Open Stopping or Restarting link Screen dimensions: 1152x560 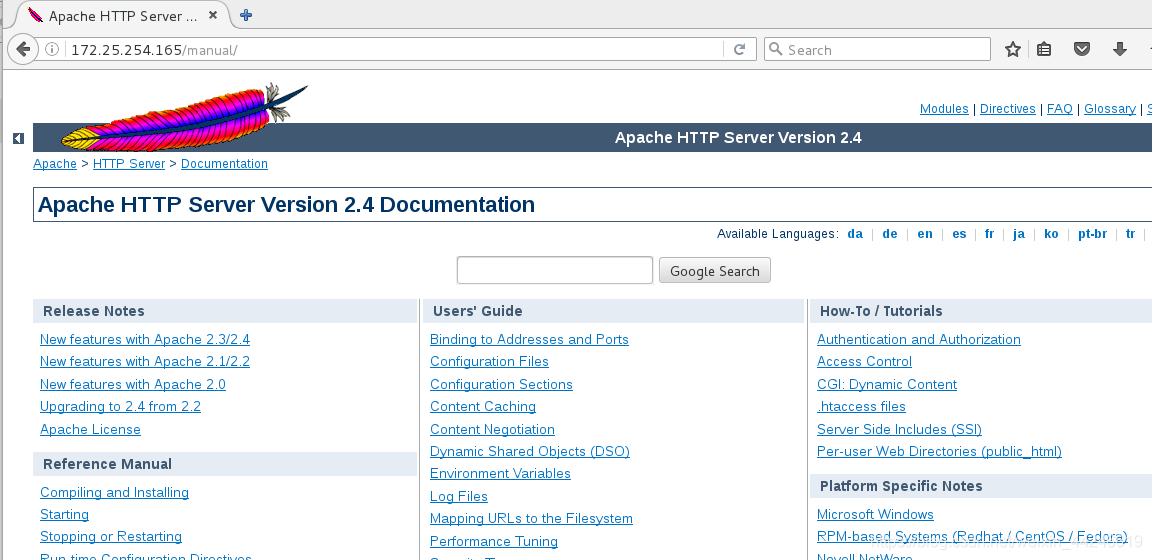click(x=111, y=536)
